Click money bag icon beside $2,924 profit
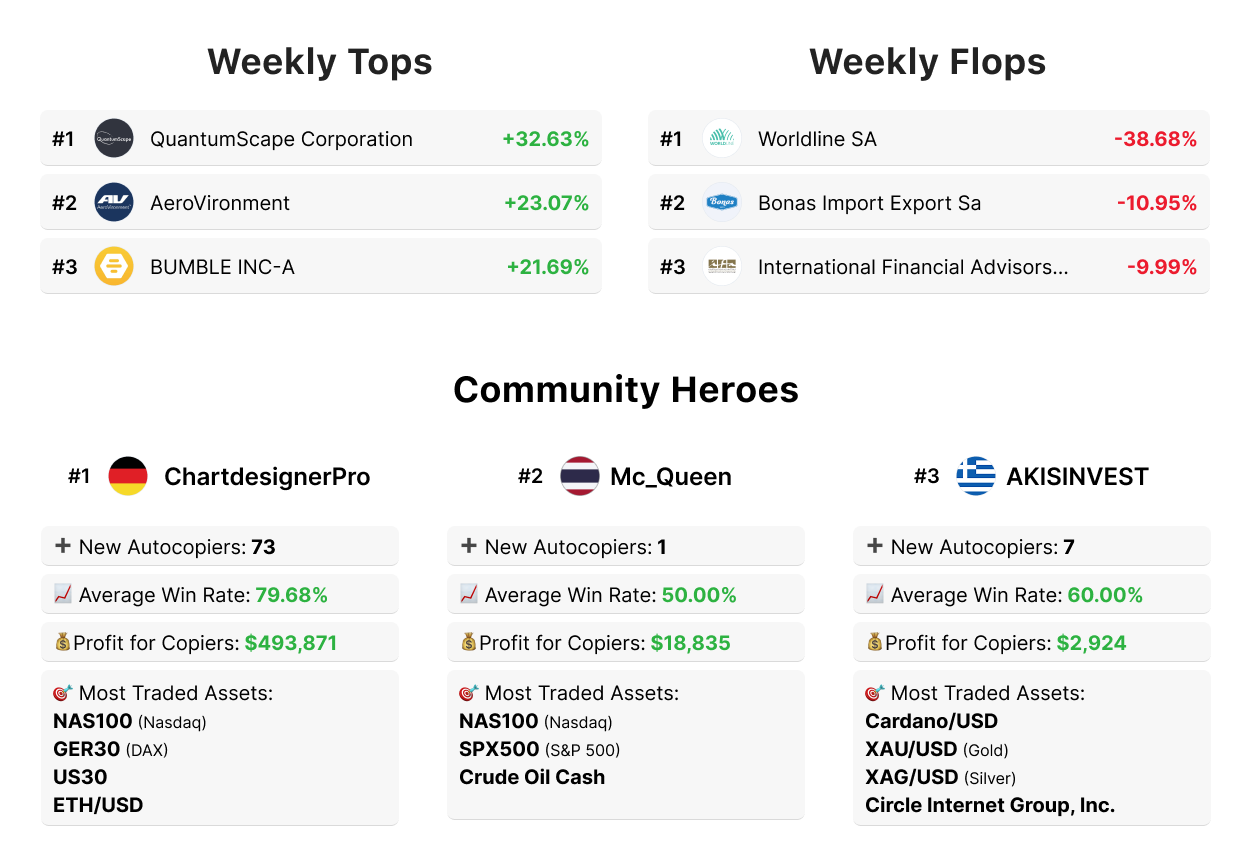 (875, 642)
